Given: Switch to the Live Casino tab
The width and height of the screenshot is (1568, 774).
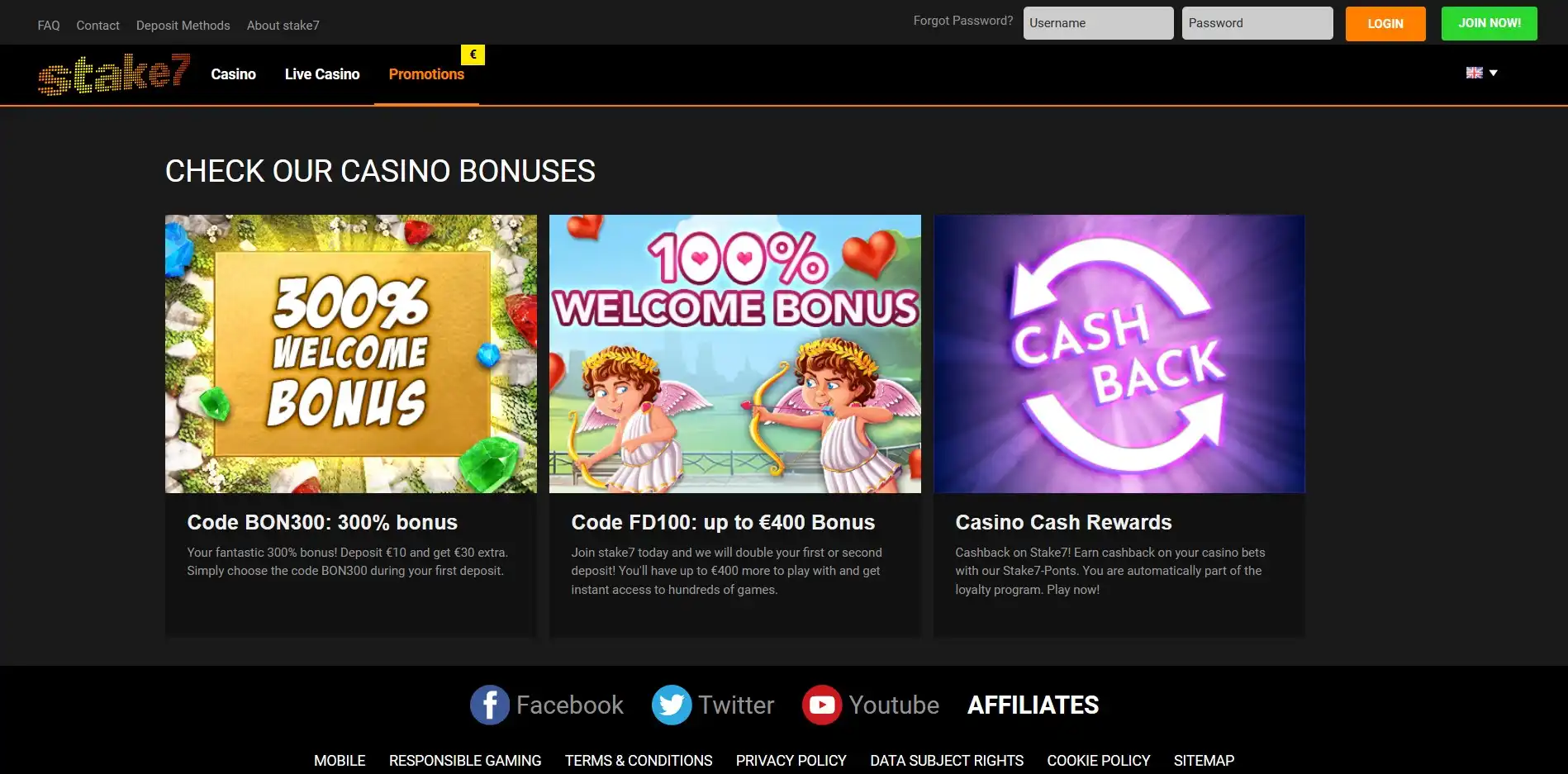Looking at the screenshot, I should coord(322,74).
